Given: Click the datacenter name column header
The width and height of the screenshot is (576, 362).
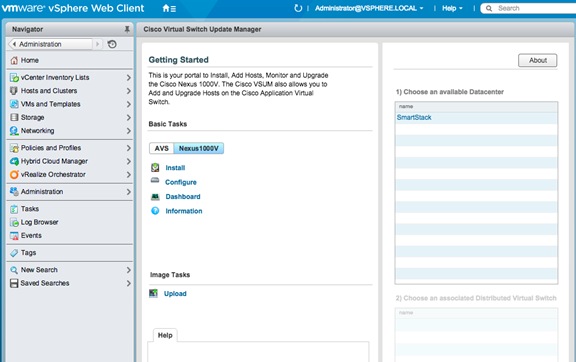Looking at the screenshot, I should [476, 107].
